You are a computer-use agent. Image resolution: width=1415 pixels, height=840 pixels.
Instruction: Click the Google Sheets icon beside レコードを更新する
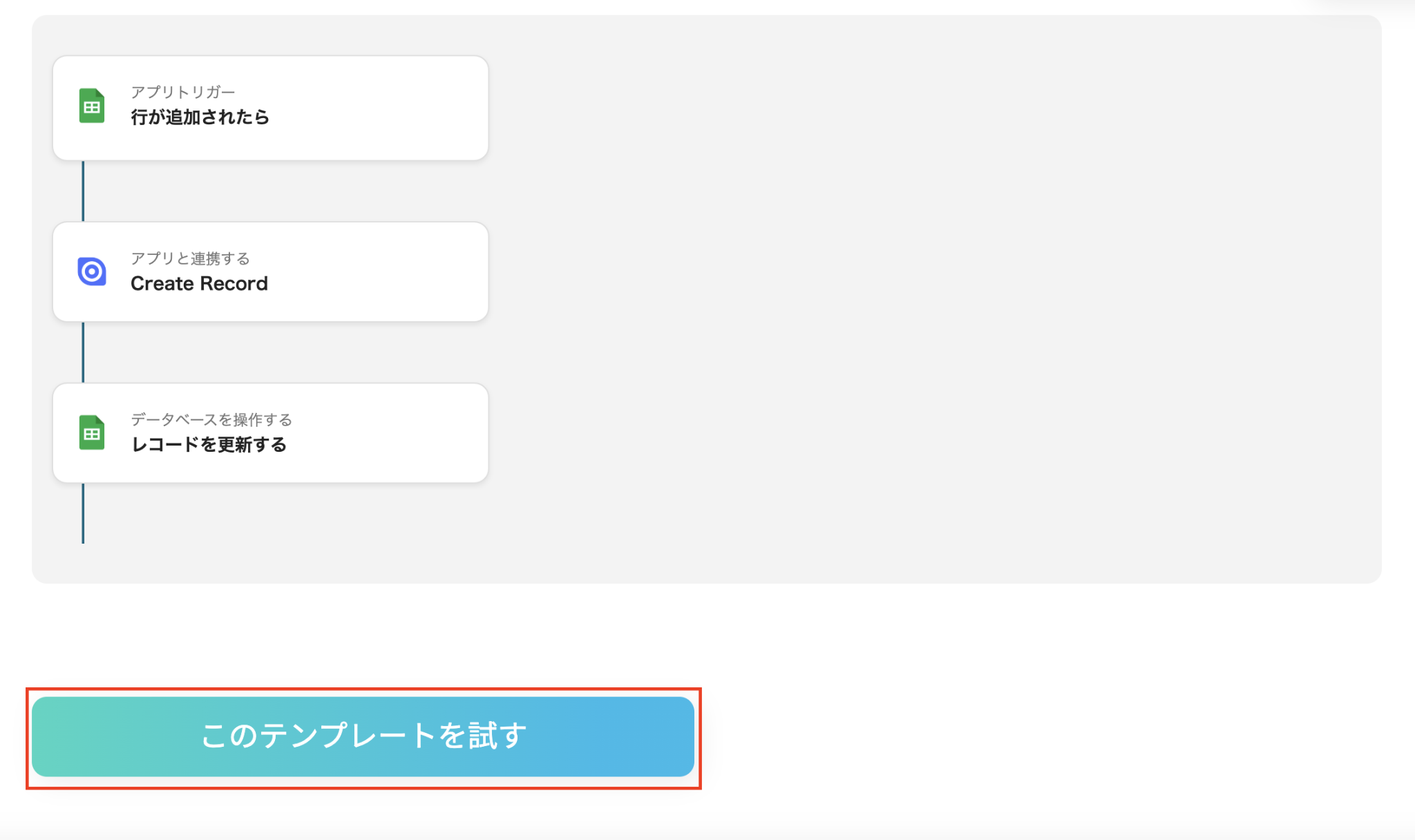coord(91,432)
